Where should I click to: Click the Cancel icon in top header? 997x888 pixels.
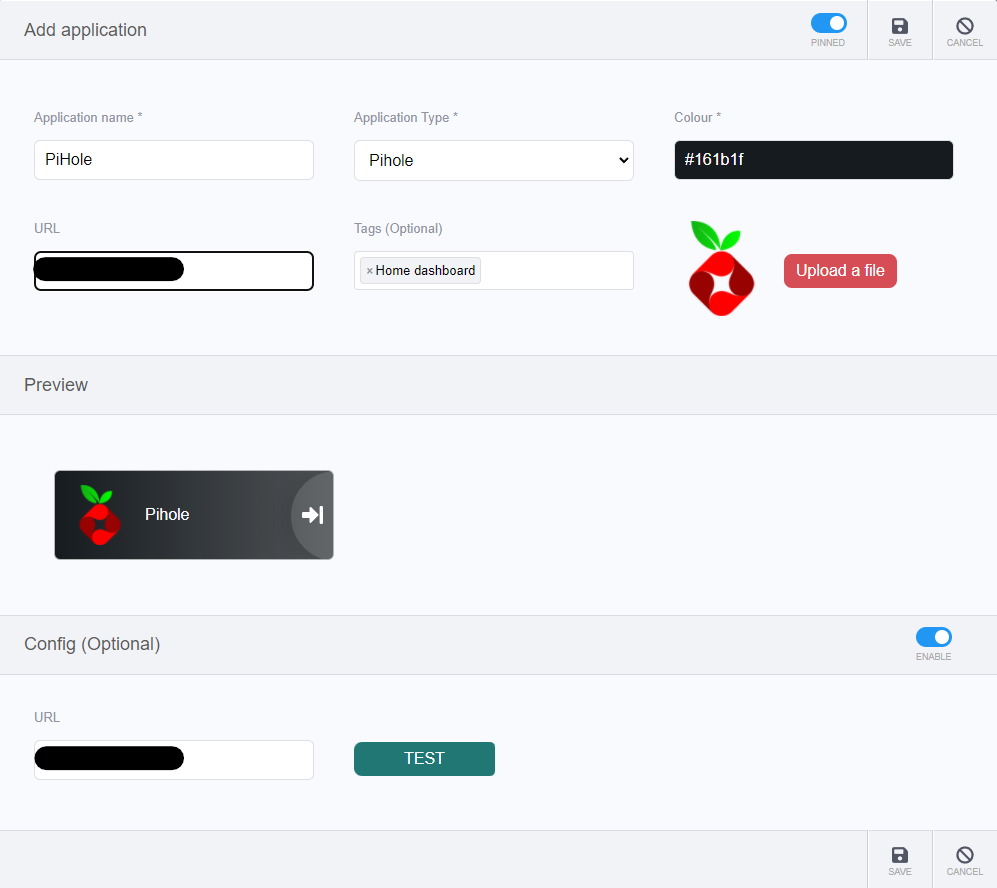pyautogui.click(x=964, y=28)
